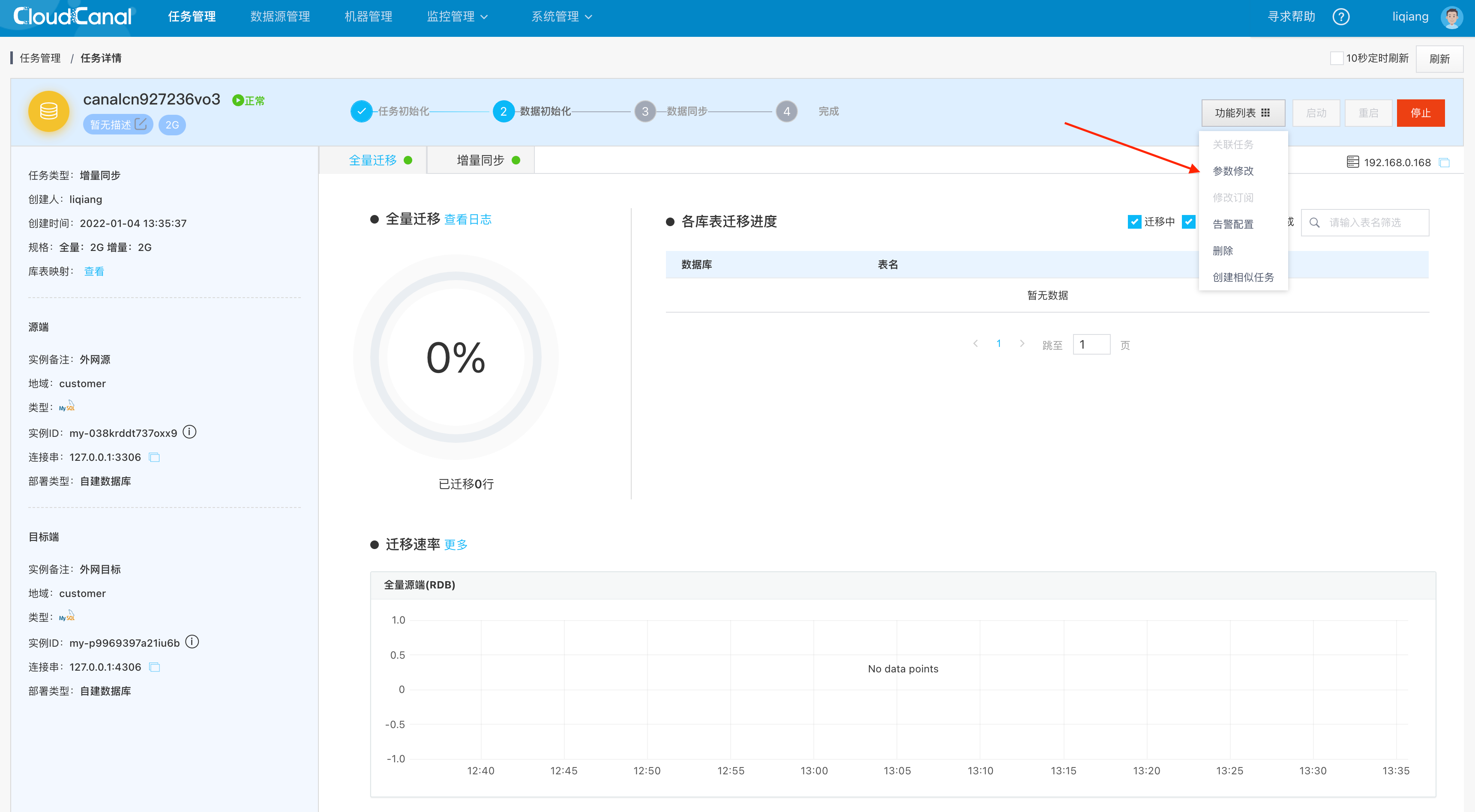
Task: Click the 数据库 column header
Action: coord(696,264)
